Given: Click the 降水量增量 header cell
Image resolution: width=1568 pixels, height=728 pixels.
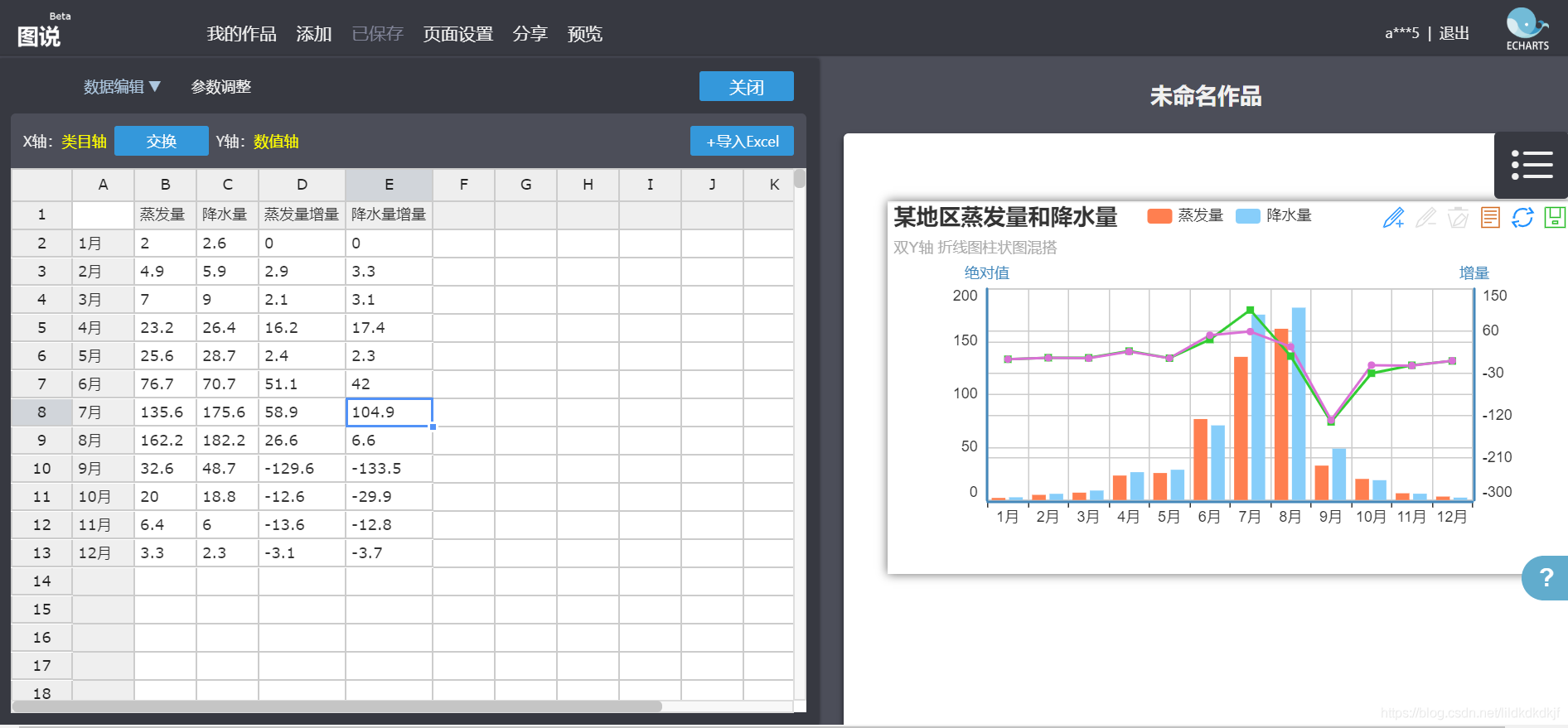Looking at the screenshot, I should [390, 215].
